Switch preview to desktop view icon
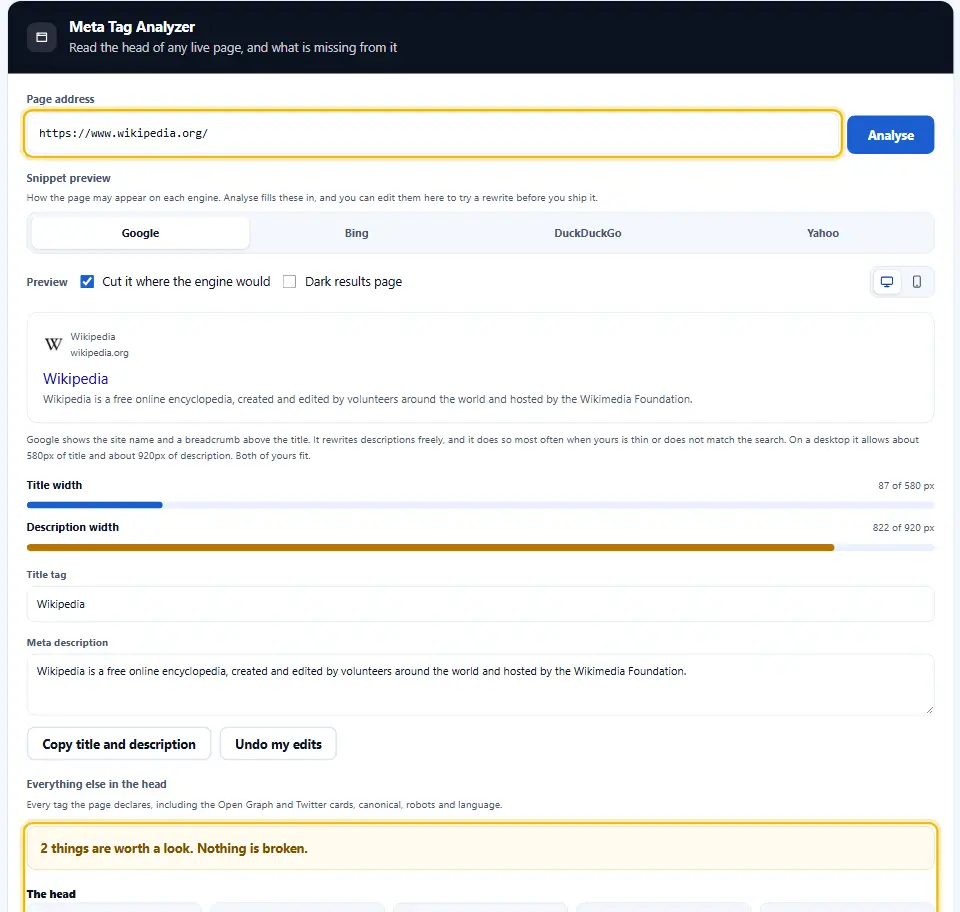Viewport: 960px width, 912px height. [x=886, y=282]
